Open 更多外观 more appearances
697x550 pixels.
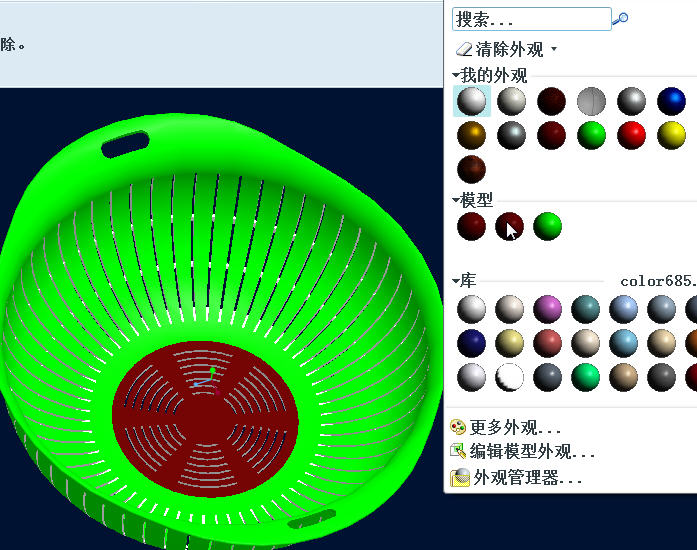[x=515, y=427]
